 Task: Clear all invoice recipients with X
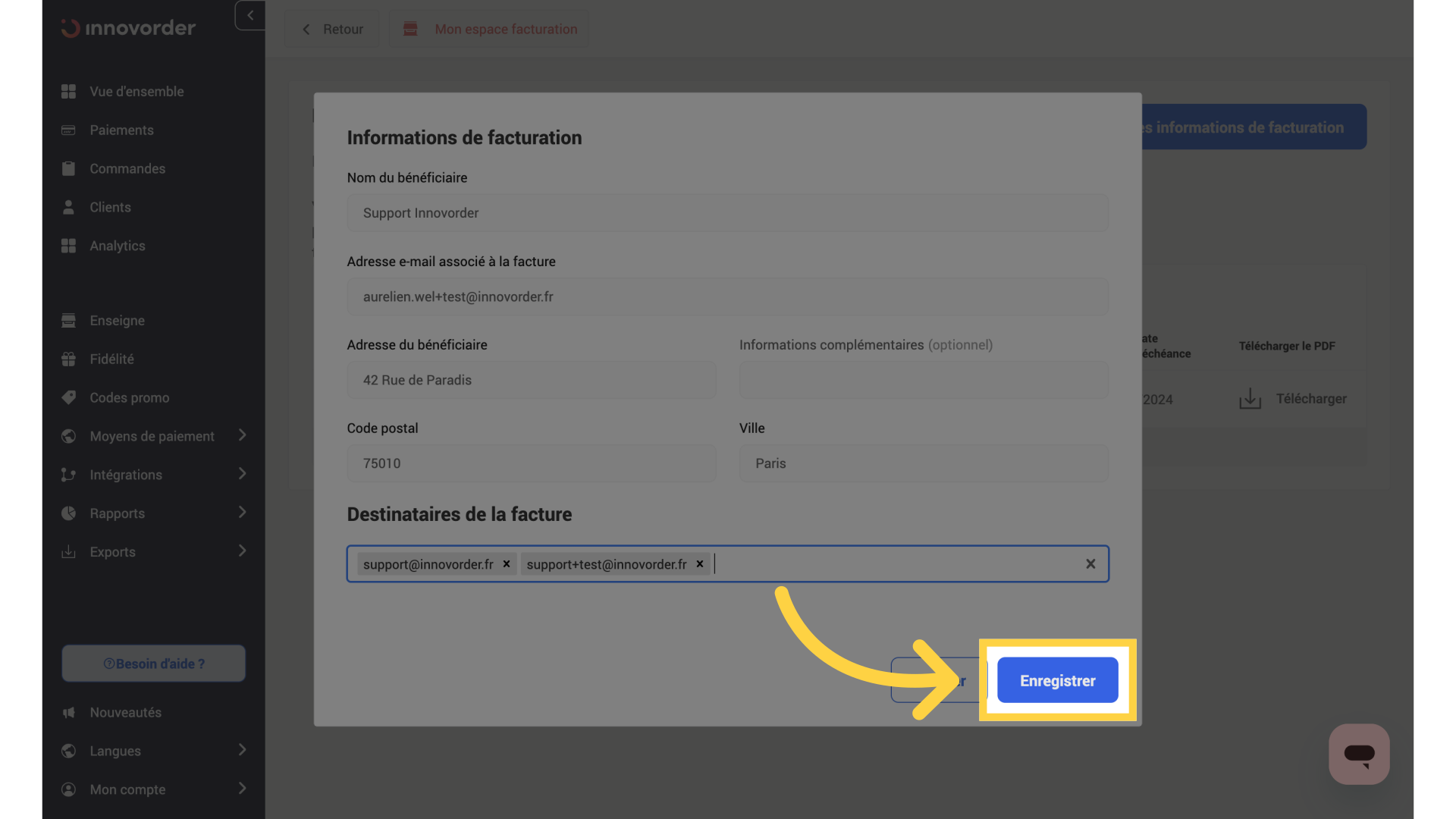1090,563
